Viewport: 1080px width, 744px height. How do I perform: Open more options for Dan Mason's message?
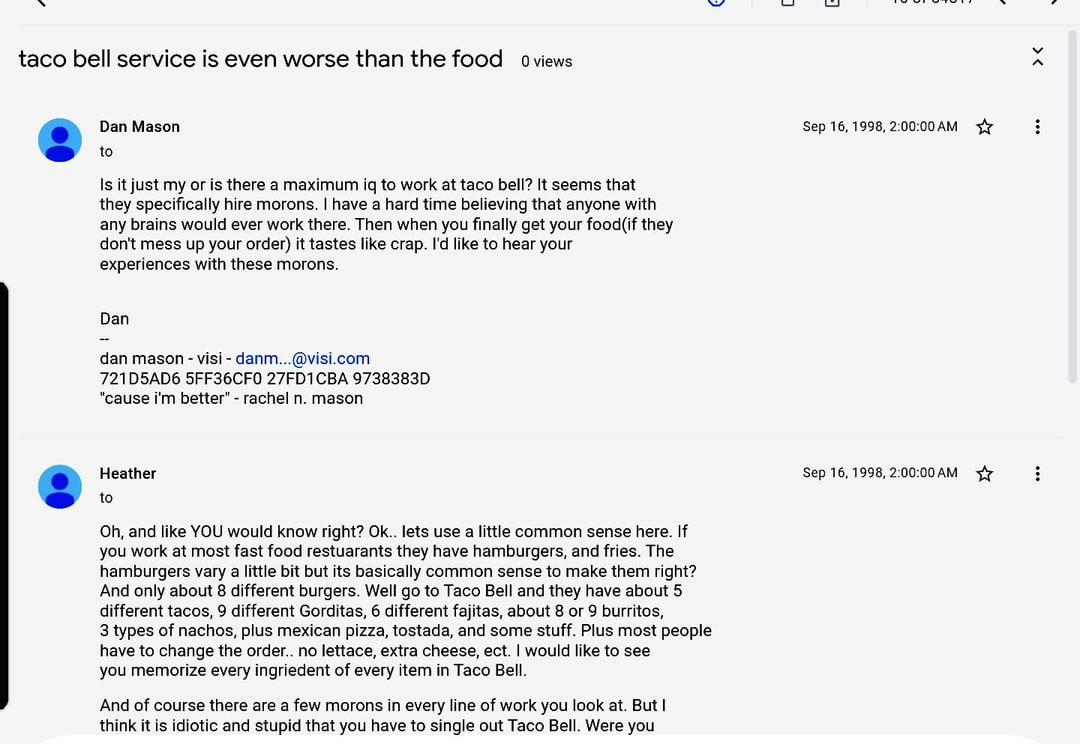(x=1037, y=127)
